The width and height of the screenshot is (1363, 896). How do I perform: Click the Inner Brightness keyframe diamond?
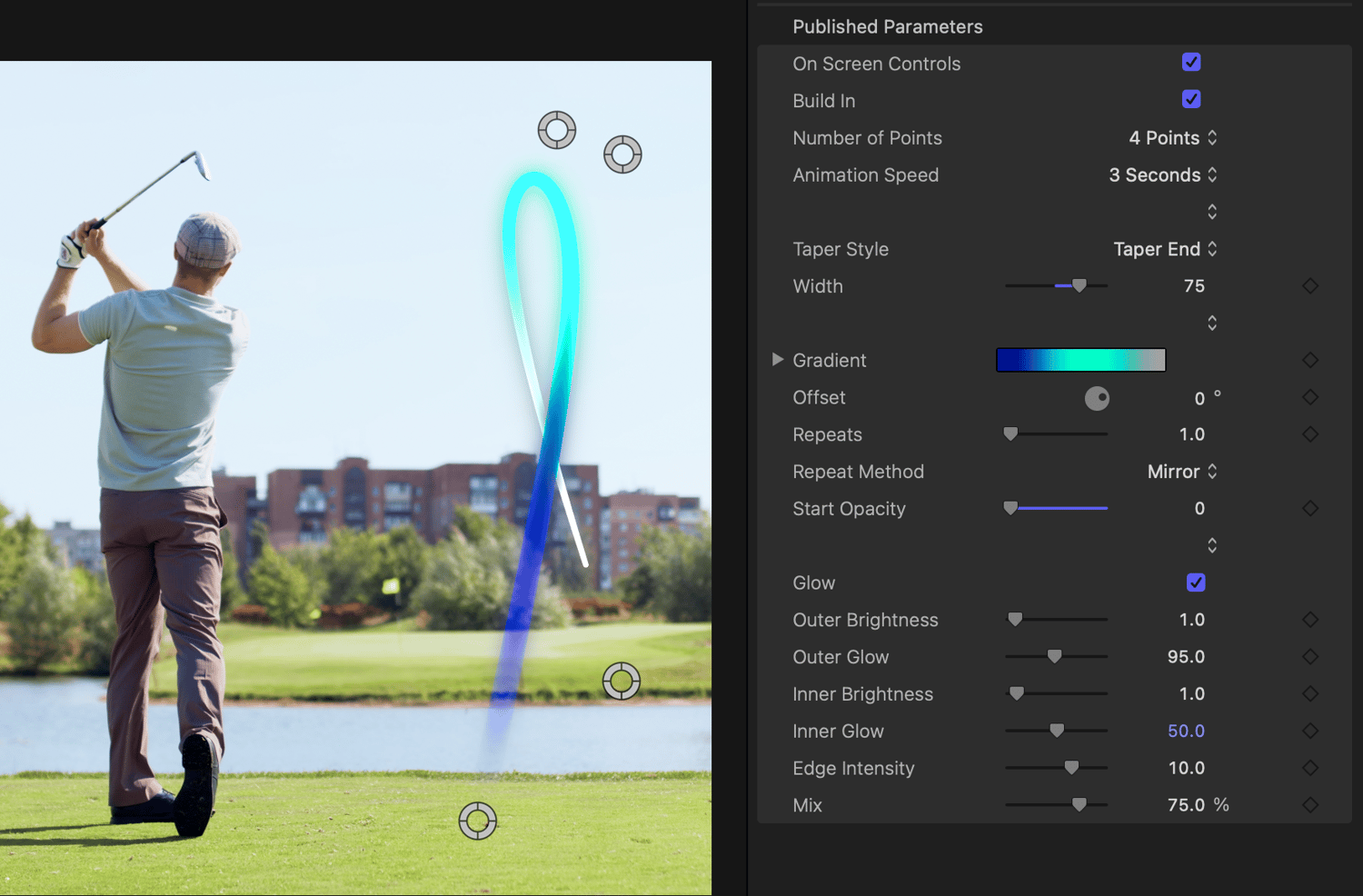(1310, 694)
